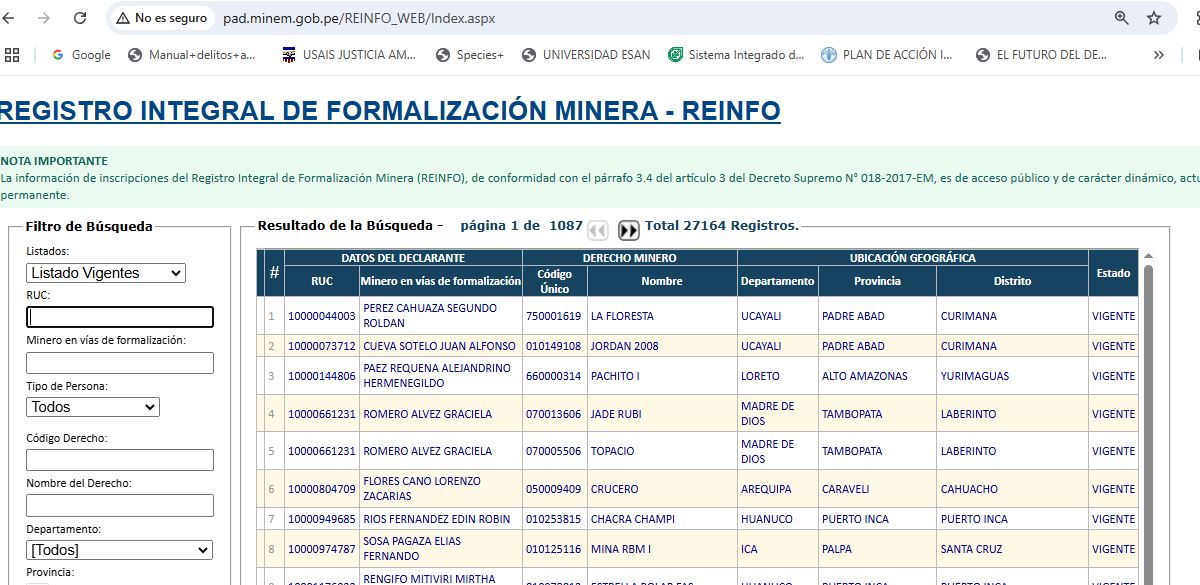Click RUC 10000044003 cell
The height and width of the screenshot is (585, 1200).
point(321,316)
